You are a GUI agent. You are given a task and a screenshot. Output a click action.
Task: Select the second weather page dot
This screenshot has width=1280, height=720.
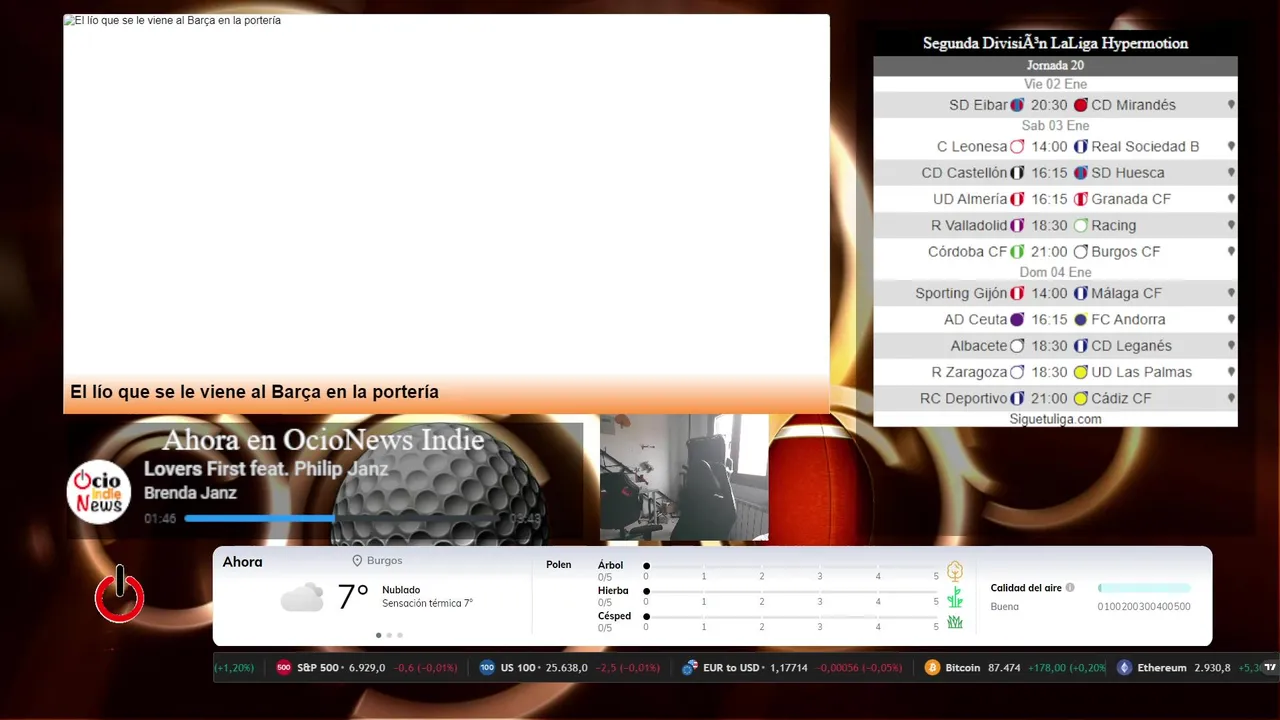click(x=389, y=635)
